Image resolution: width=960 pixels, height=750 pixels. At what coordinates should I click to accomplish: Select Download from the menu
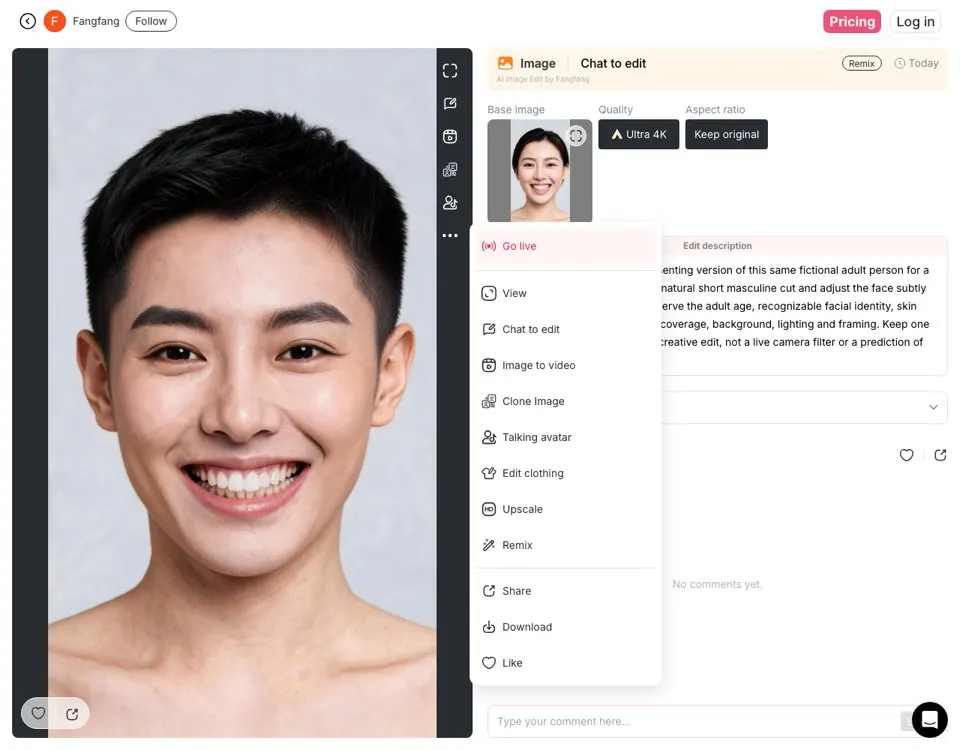click(x=566, y=627)
